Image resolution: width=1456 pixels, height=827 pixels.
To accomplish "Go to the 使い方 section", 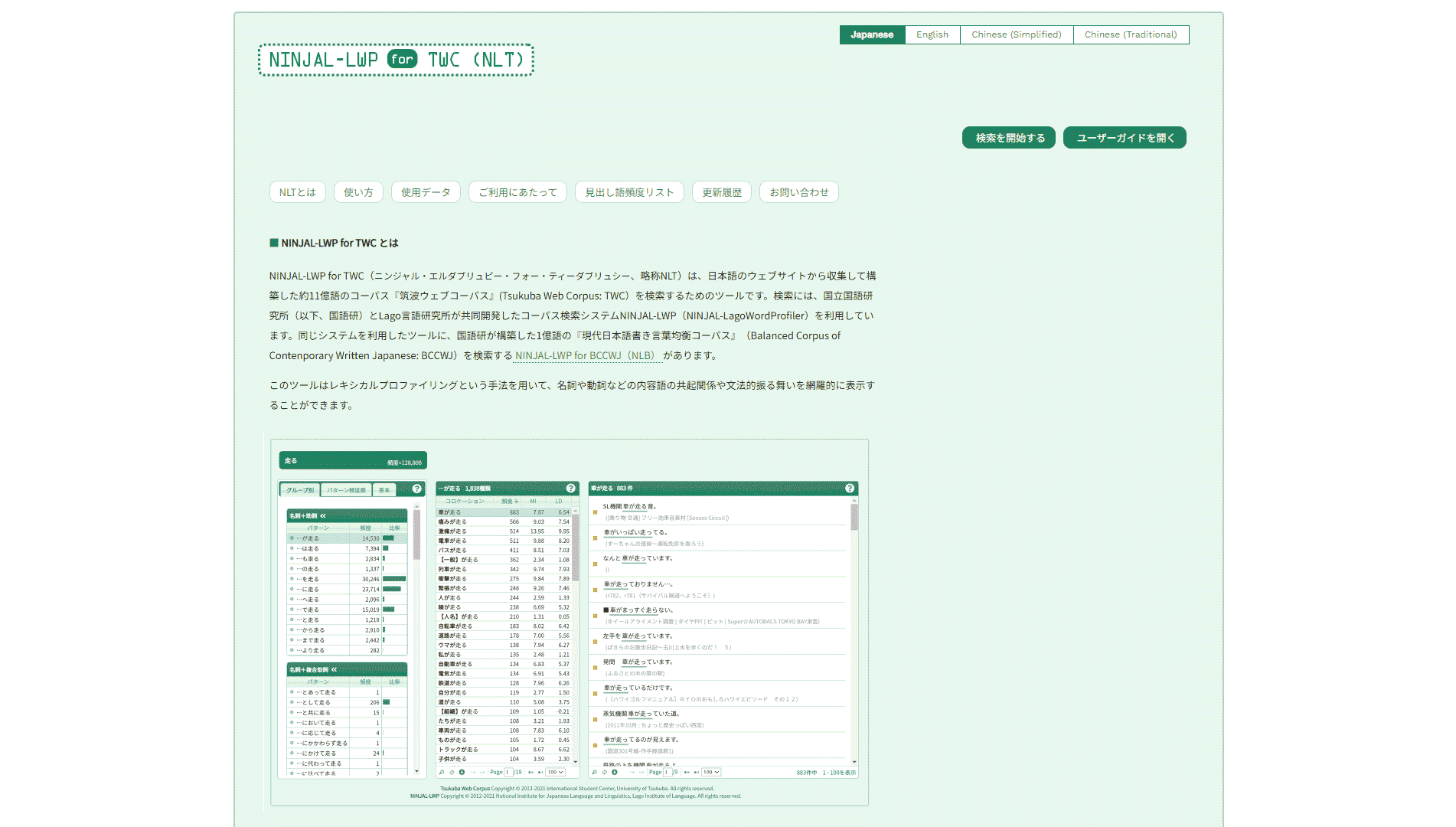I will pyautogui.click(x=358, y=192).
